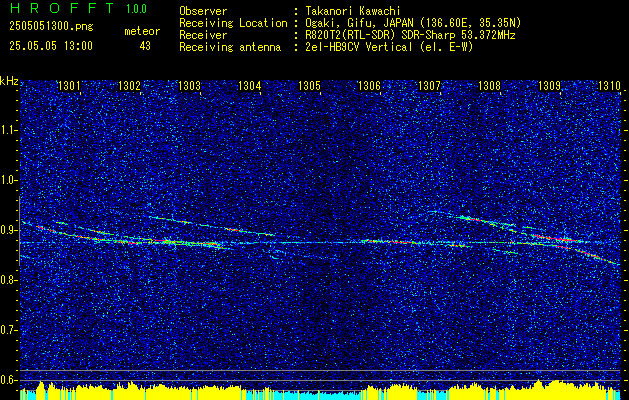This screenshot has width=629, height=400.
Task: Click receiver R820T2(RTL-SDR) SDR-Sharp 53.372MHz text
Action: (x=410, y=35)
